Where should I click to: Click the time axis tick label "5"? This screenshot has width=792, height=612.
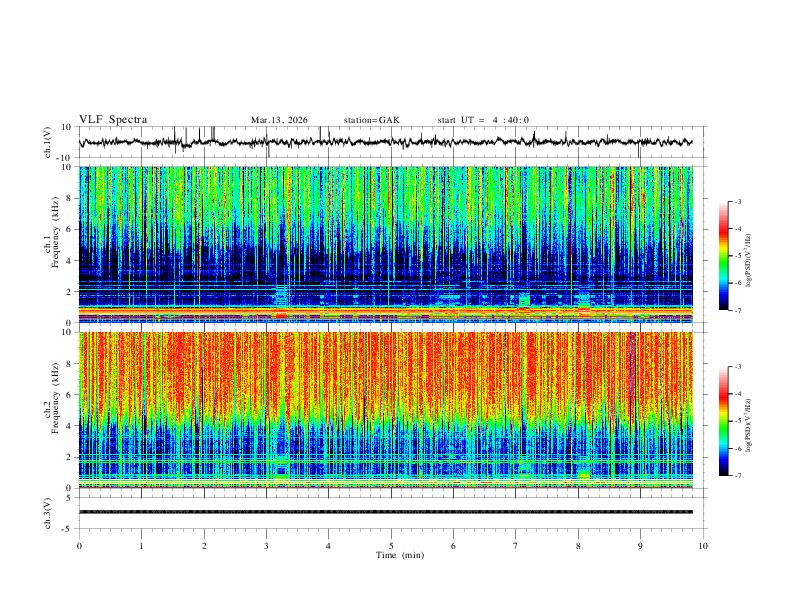click(x=391, y=546)
